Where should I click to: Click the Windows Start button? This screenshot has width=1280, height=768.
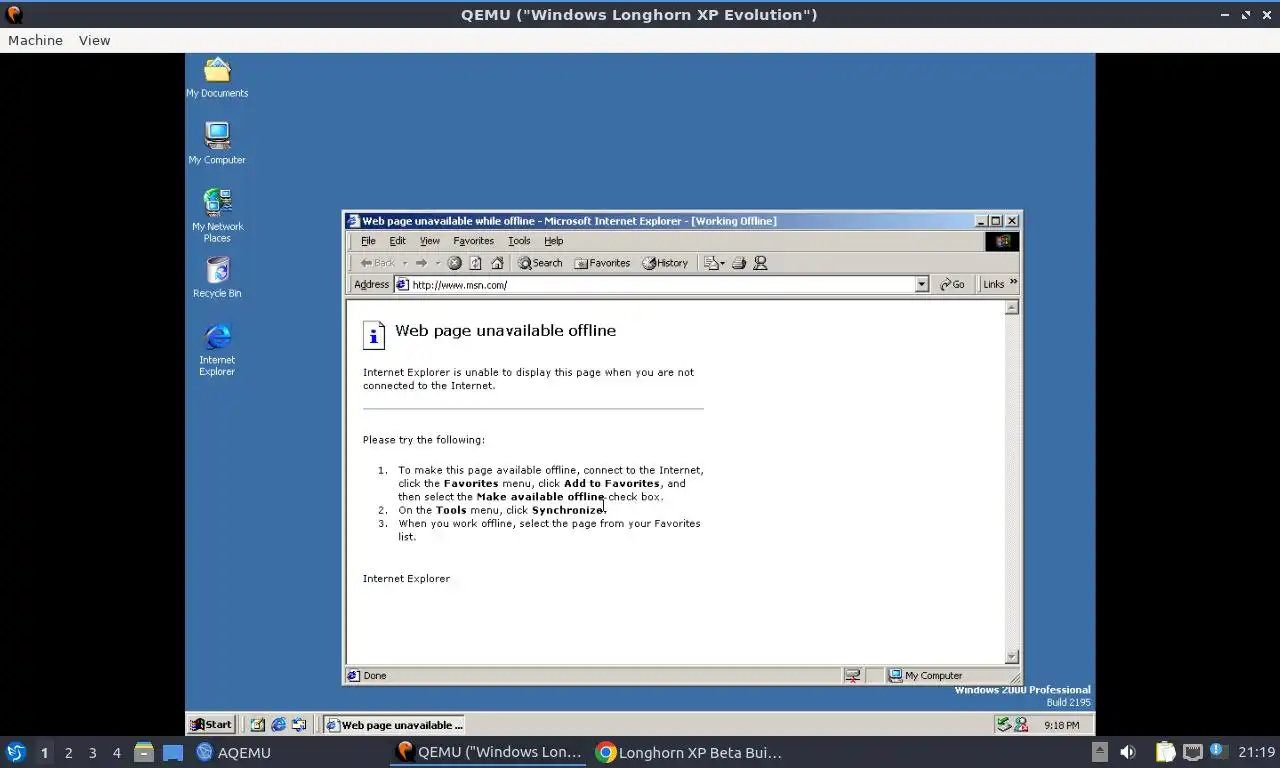point(211,725)
